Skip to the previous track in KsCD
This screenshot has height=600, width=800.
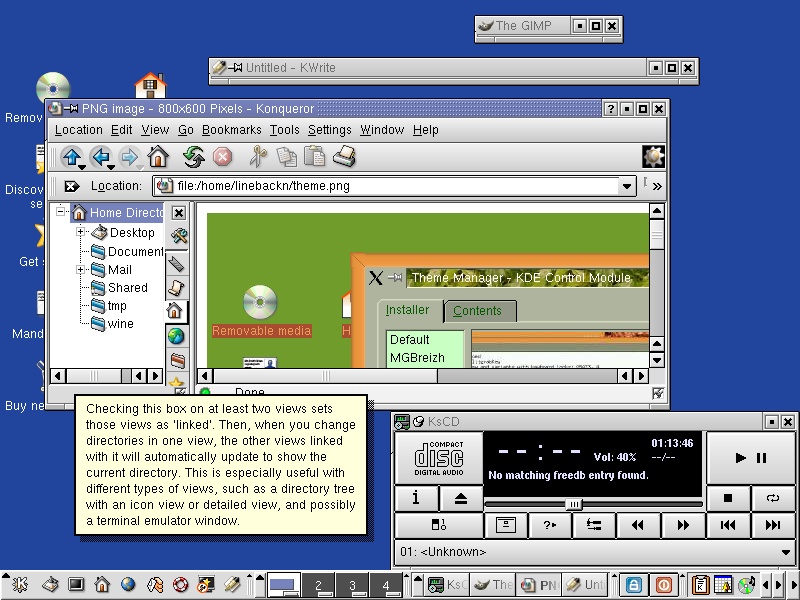[728, 525]
